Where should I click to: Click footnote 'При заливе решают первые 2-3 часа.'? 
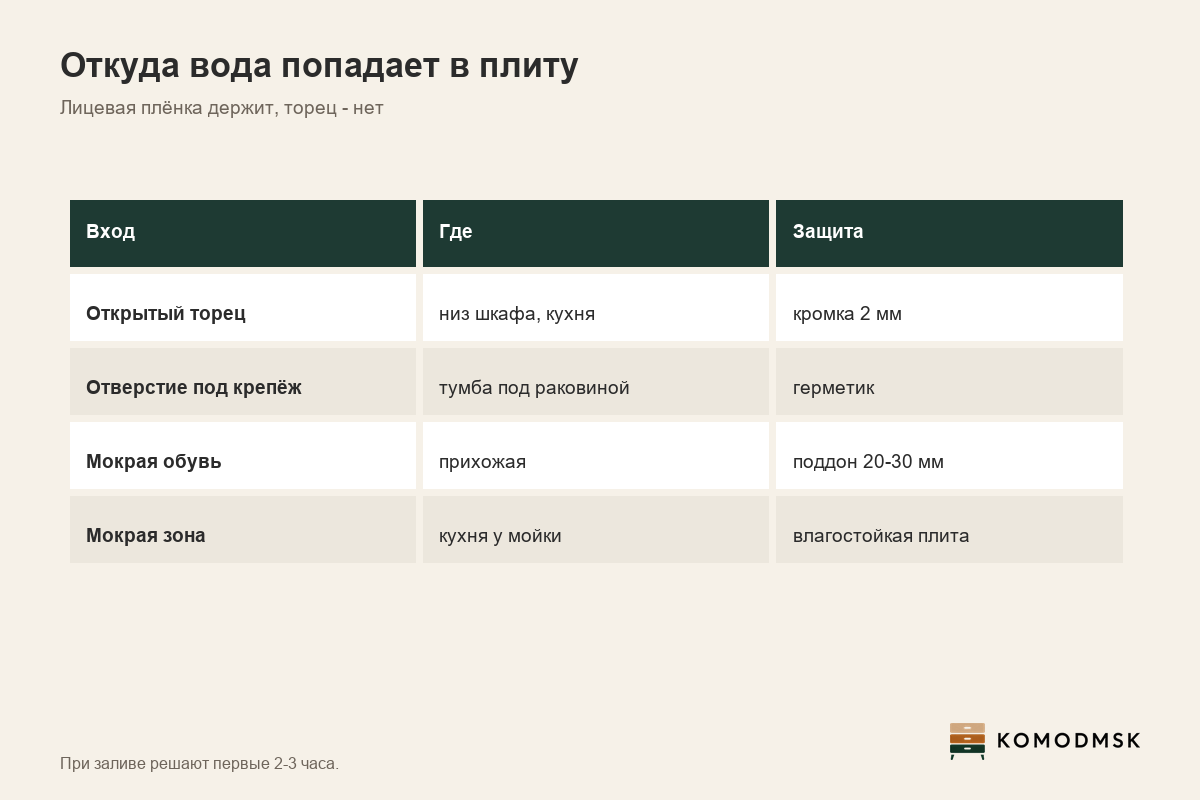tap(199, 764)
